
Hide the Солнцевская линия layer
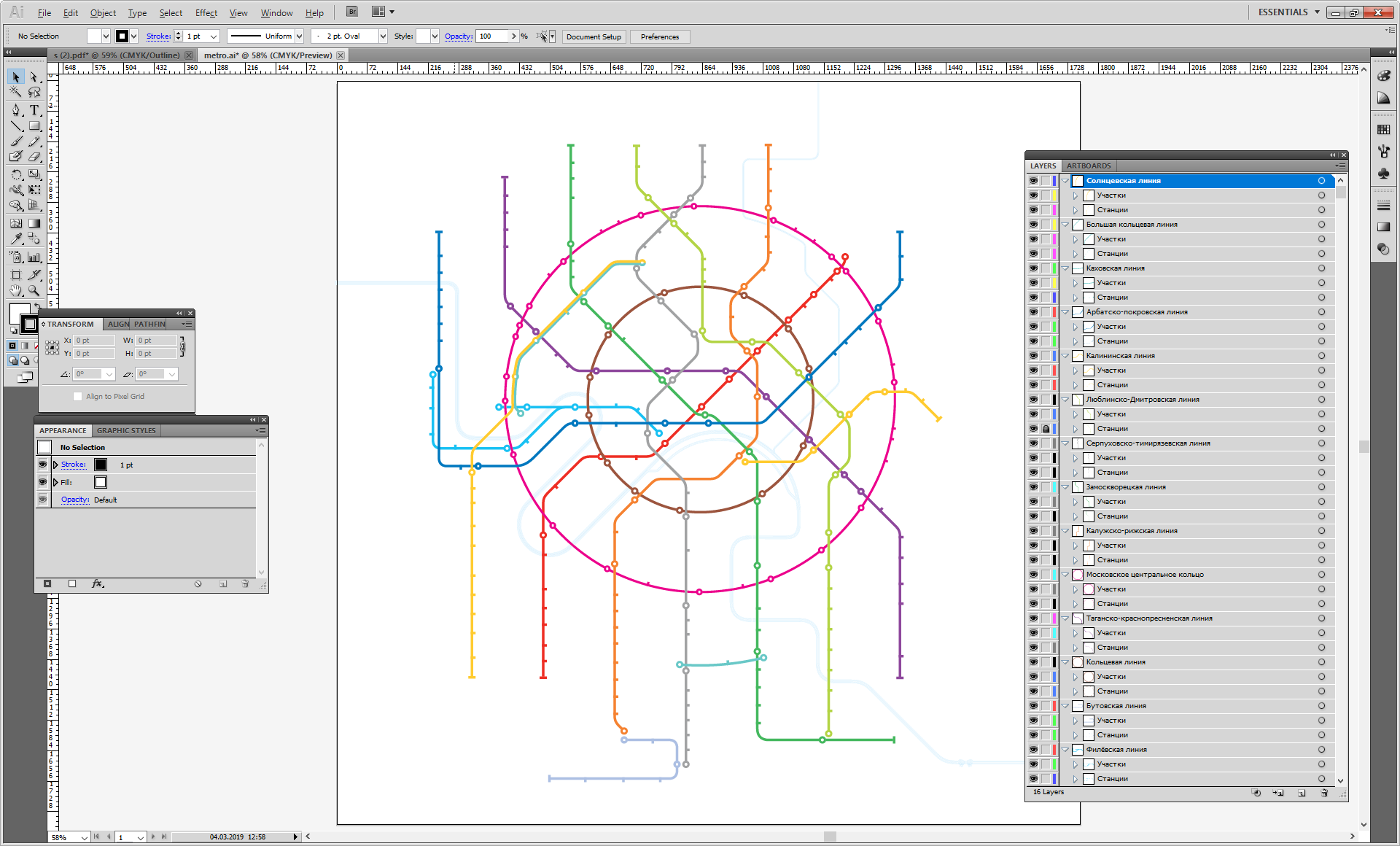click(x=1033, y=181)
